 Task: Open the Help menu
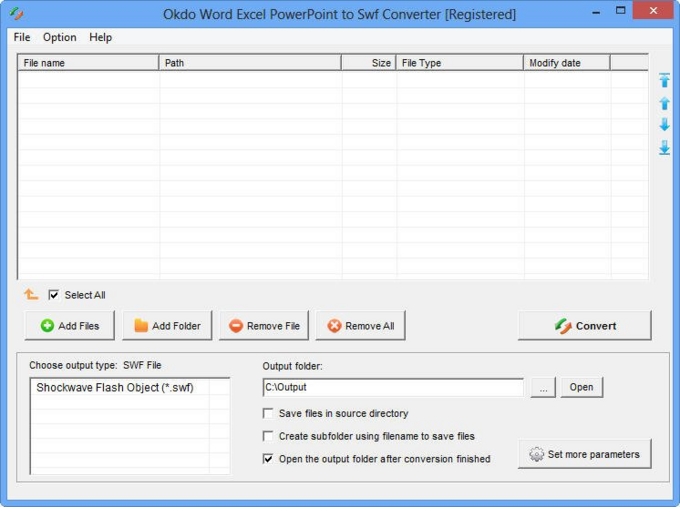click(100, 37)
